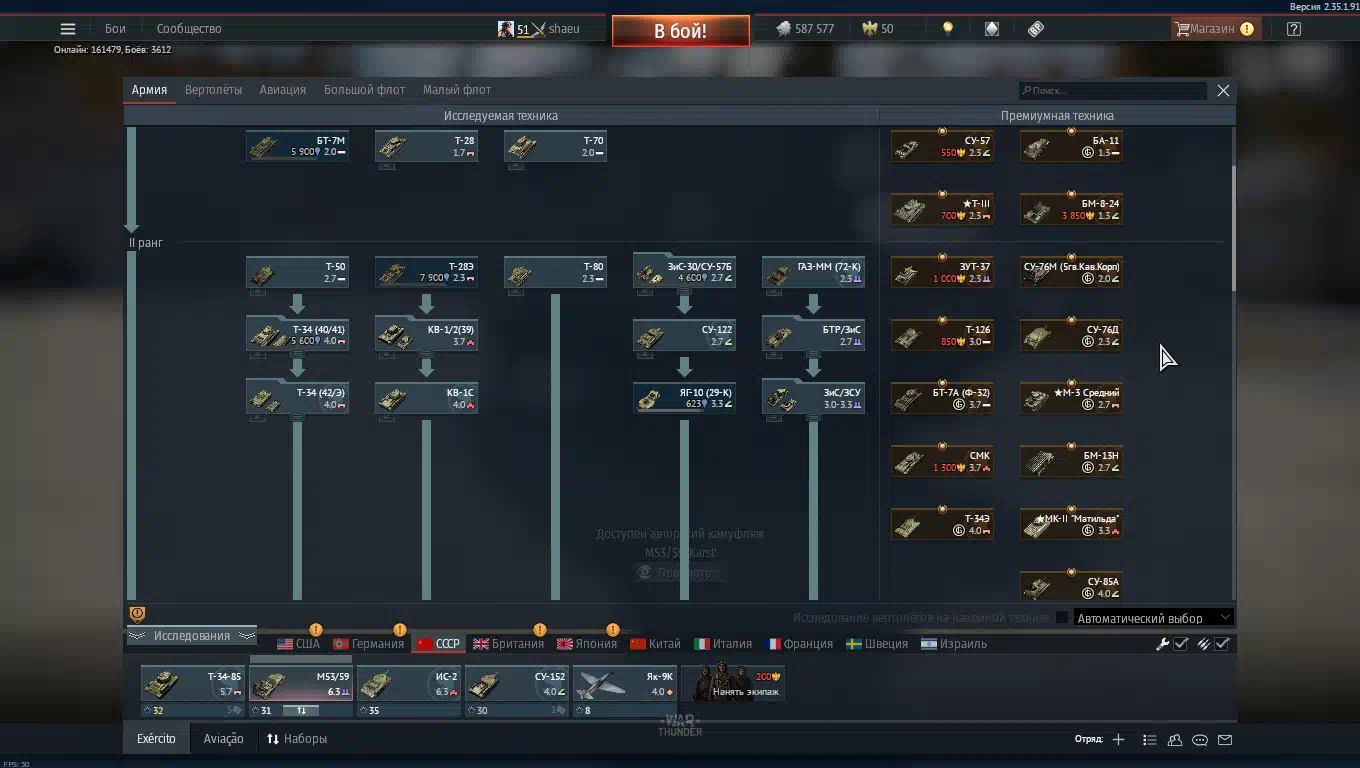
Task: Add squad member plus icon
Action: 1118,740
